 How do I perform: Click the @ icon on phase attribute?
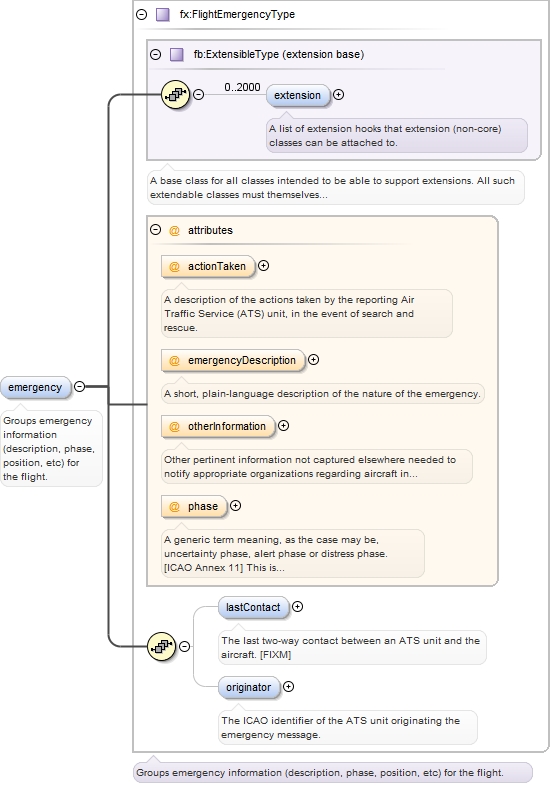click(174, 506)
